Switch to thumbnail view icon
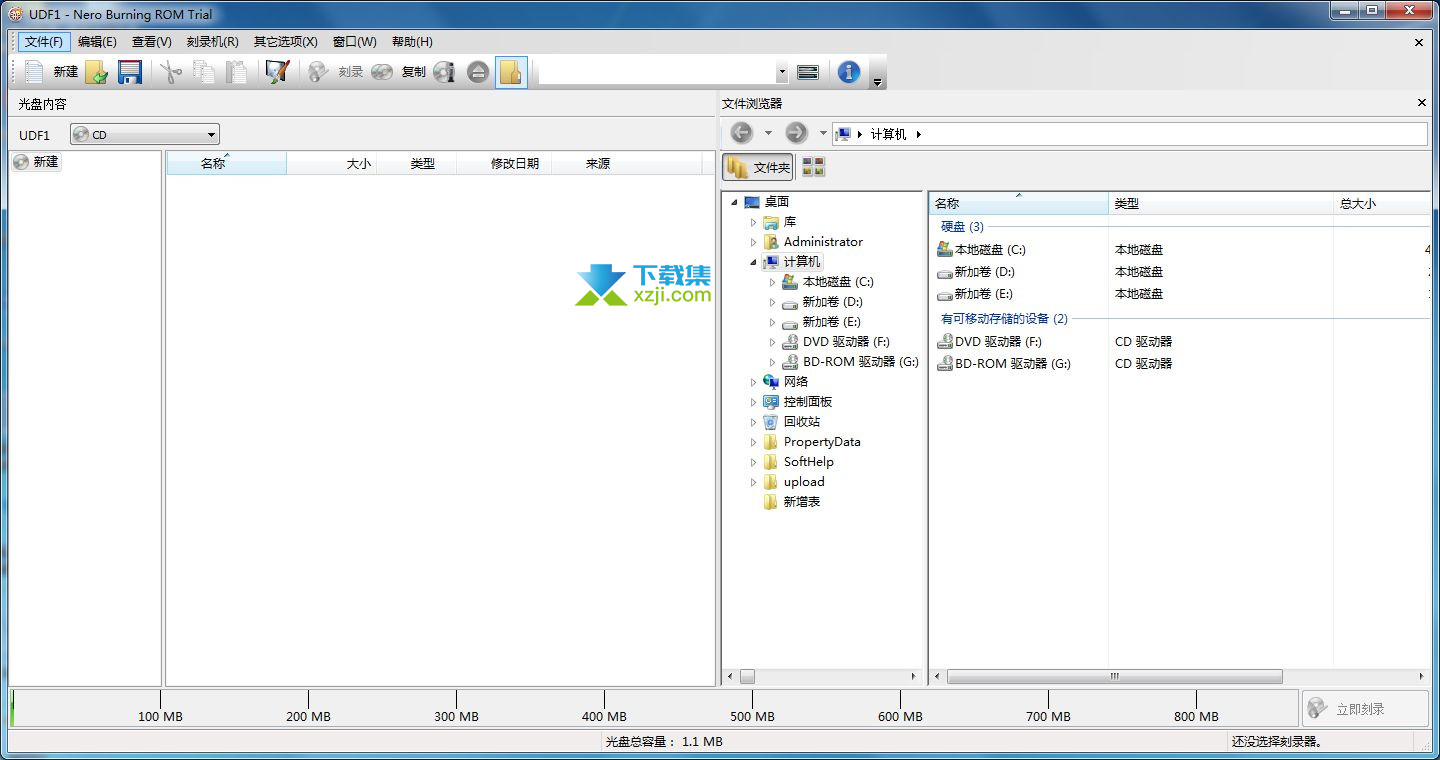The image size is (1440, 760). pyautogui.click(x=813, y=167)
